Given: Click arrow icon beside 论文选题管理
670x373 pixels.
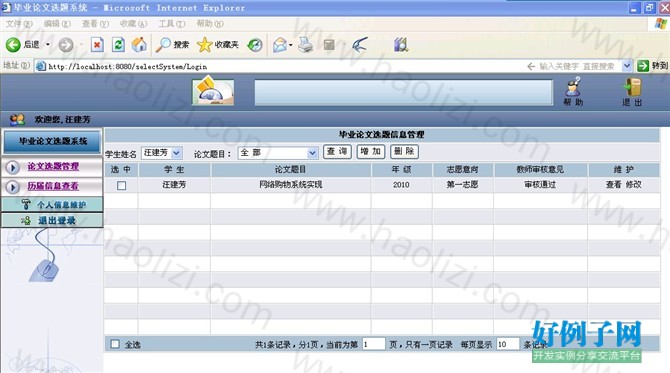Looking at the screenshot, I should point(13,167).
